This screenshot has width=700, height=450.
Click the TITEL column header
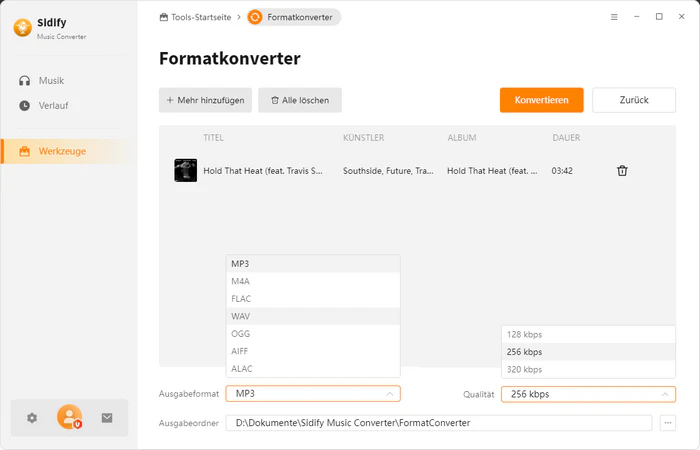[213, 138]
